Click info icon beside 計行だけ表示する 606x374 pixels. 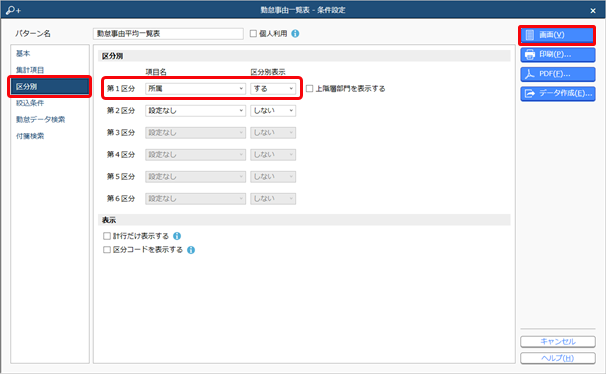click(177, 236)
